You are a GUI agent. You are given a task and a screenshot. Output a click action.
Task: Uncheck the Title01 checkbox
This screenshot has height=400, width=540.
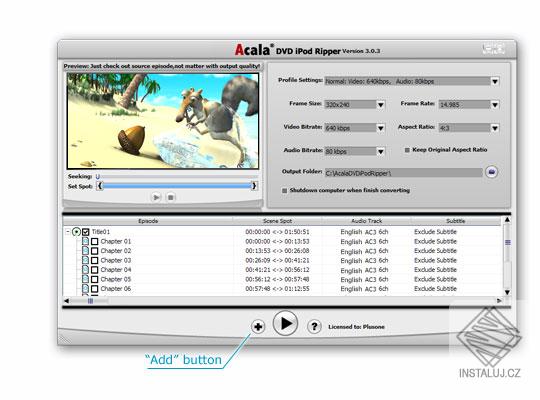[x=86, y=232]
